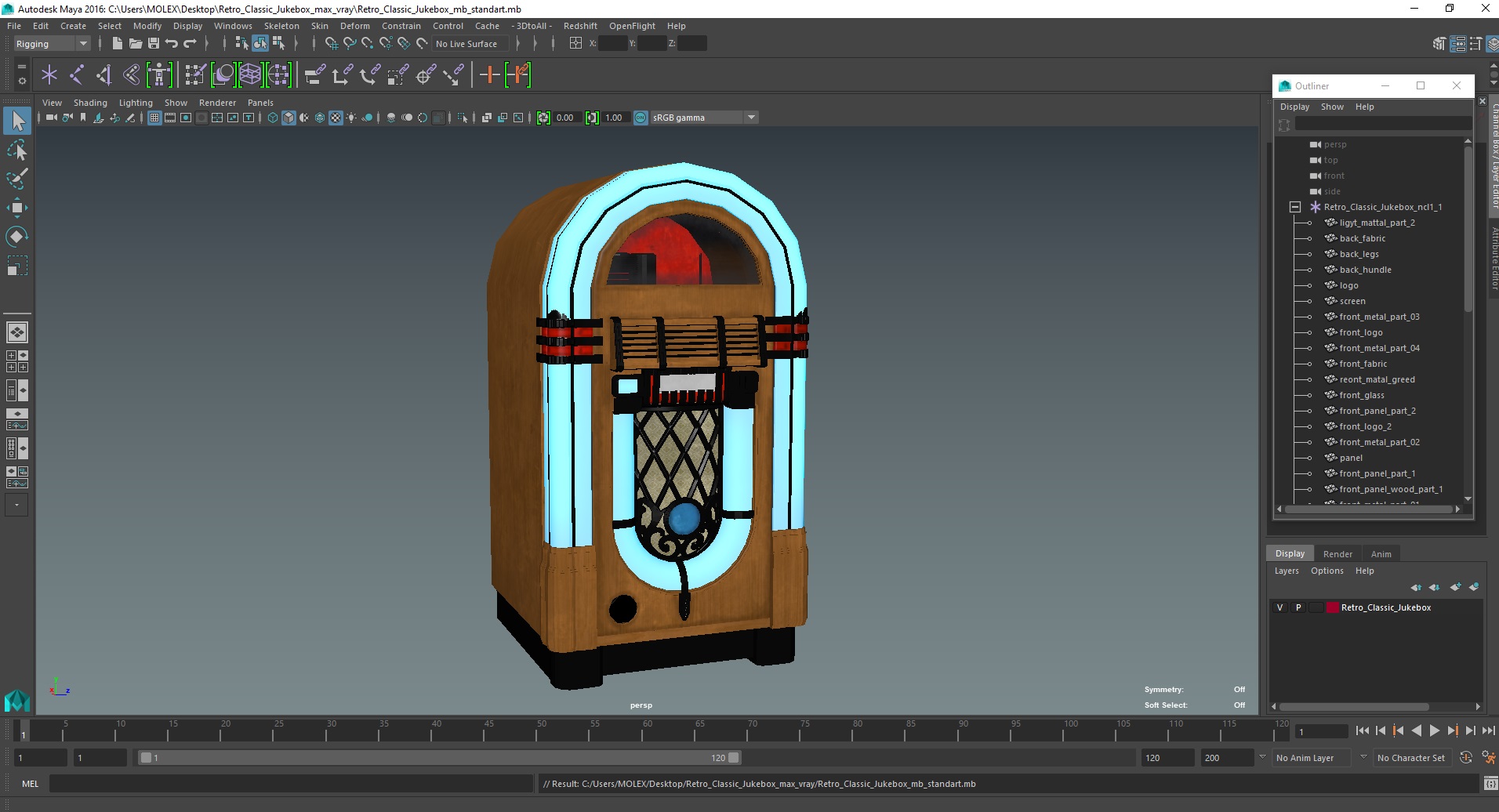Click the Snap to Grids icon
Viewport: 1499px width, 812px height.
pos(331,44)
